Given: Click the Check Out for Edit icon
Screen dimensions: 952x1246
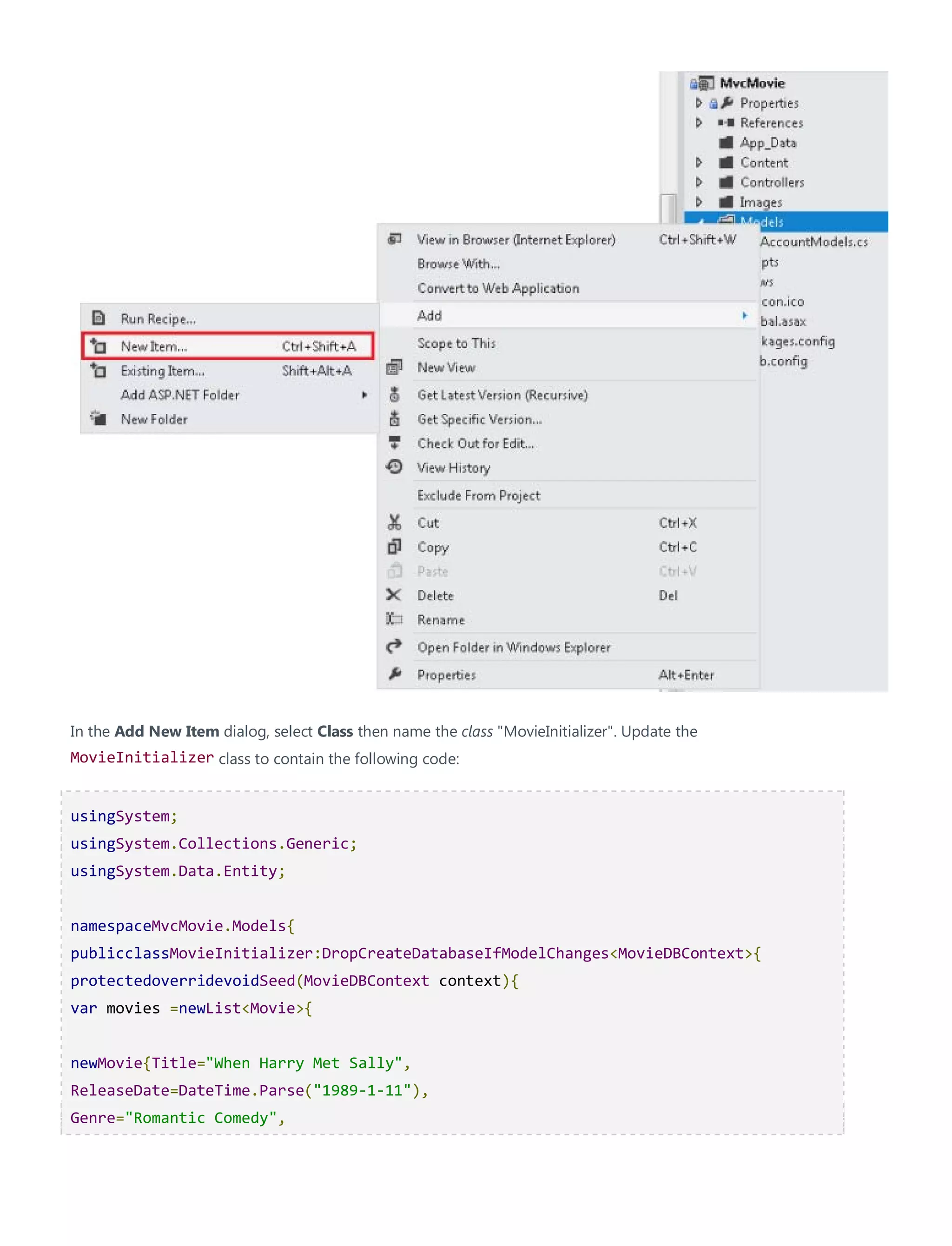Looking at the screenshot, I should (x=394, y=443).
